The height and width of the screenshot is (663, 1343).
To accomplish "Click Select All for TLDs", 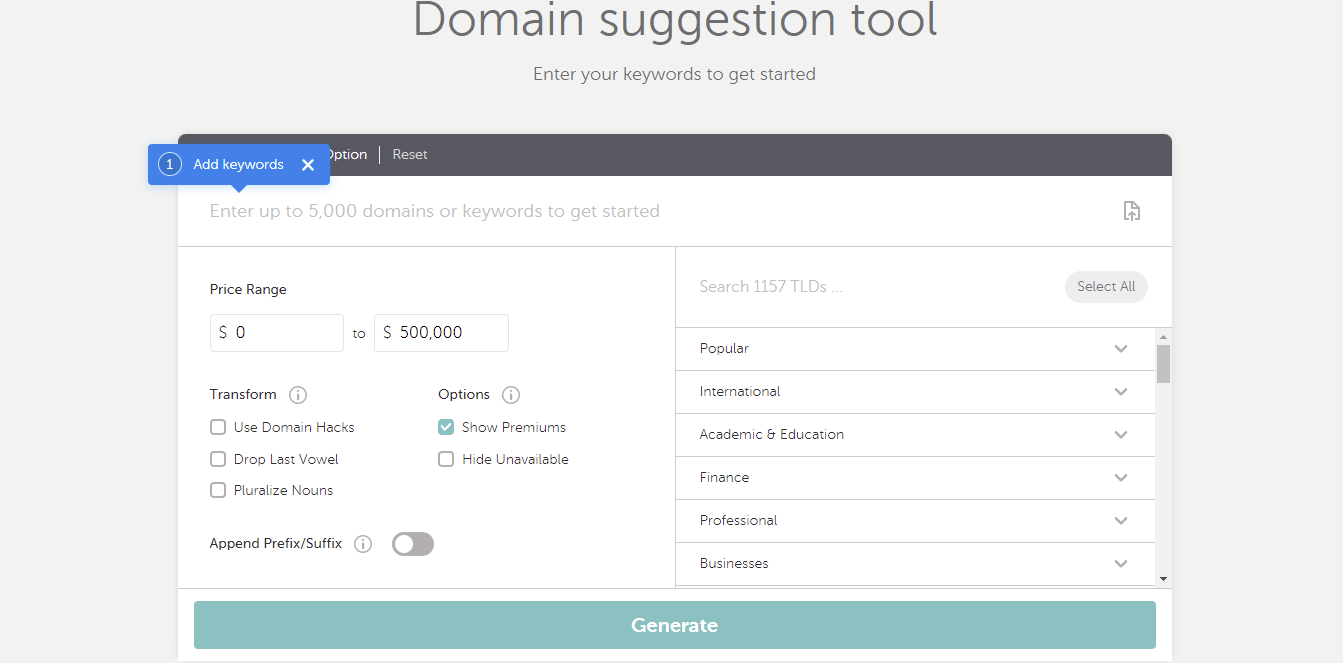I will pyautogui.click(x=1105, y=286).
